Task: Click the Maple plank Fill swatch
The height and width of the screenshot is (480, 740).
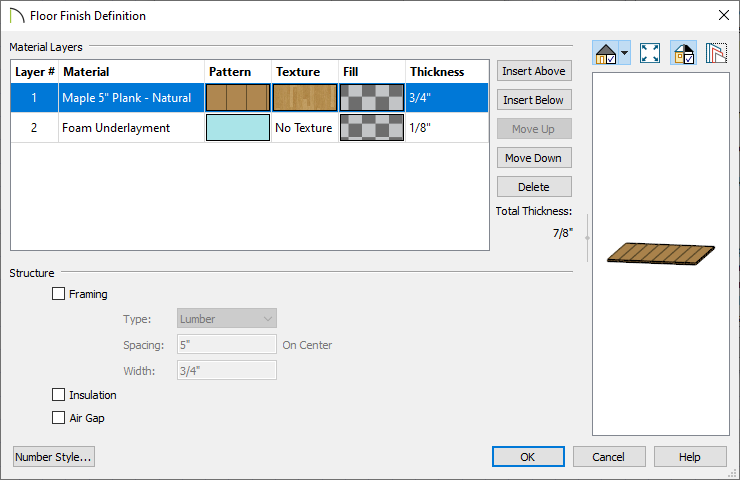Action: [x=372, y=98]
